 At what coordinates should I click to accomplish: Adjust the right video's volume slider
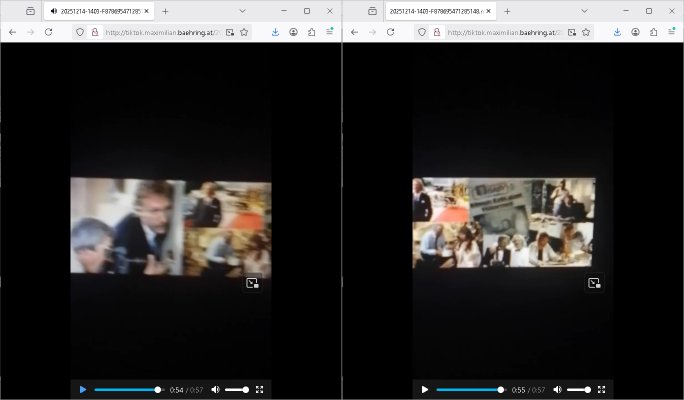pyautogui.click(x=579, y=389)
